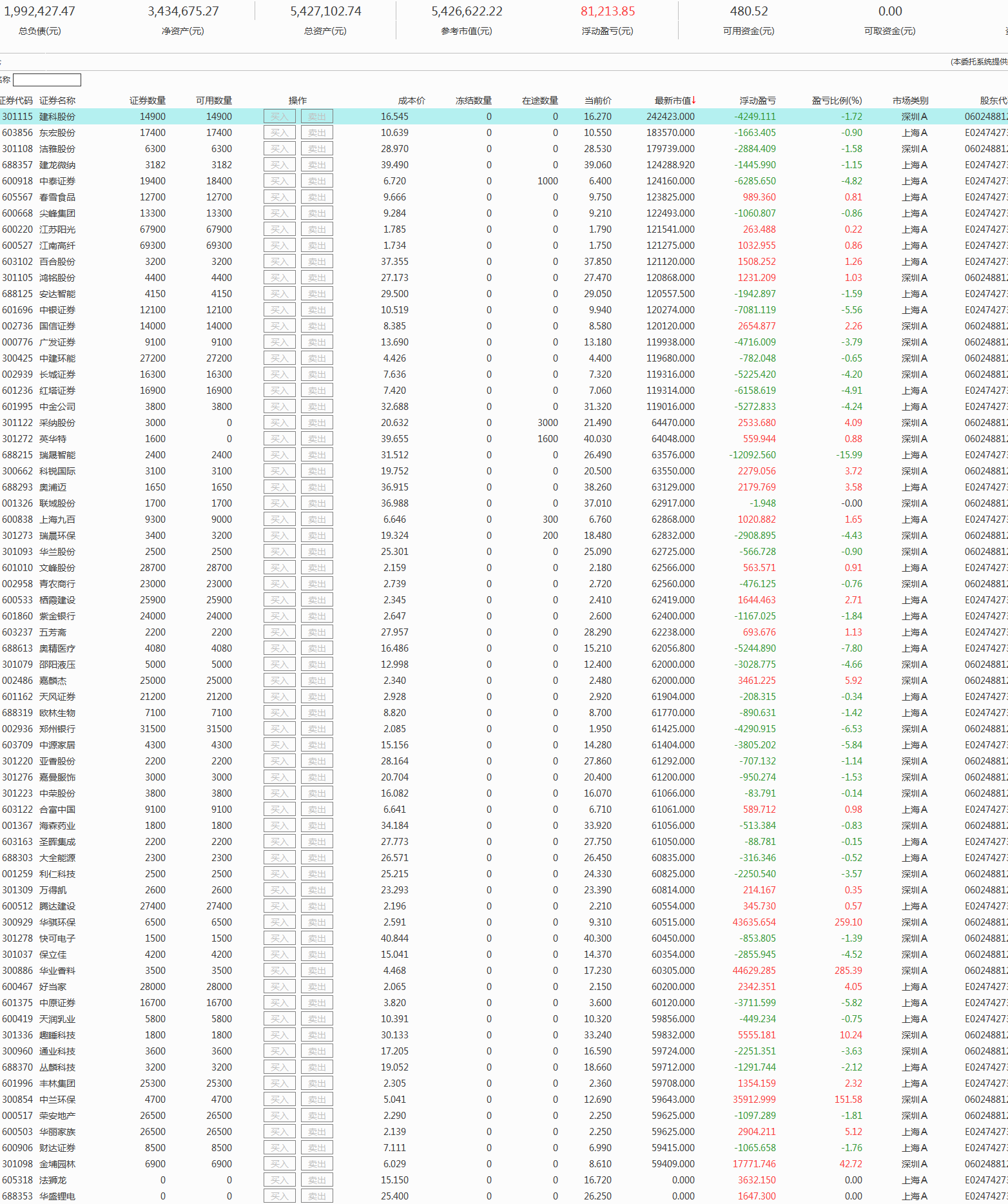Select the 红塔证券 stock name
1008x1204 pixels.
point(57,391)
